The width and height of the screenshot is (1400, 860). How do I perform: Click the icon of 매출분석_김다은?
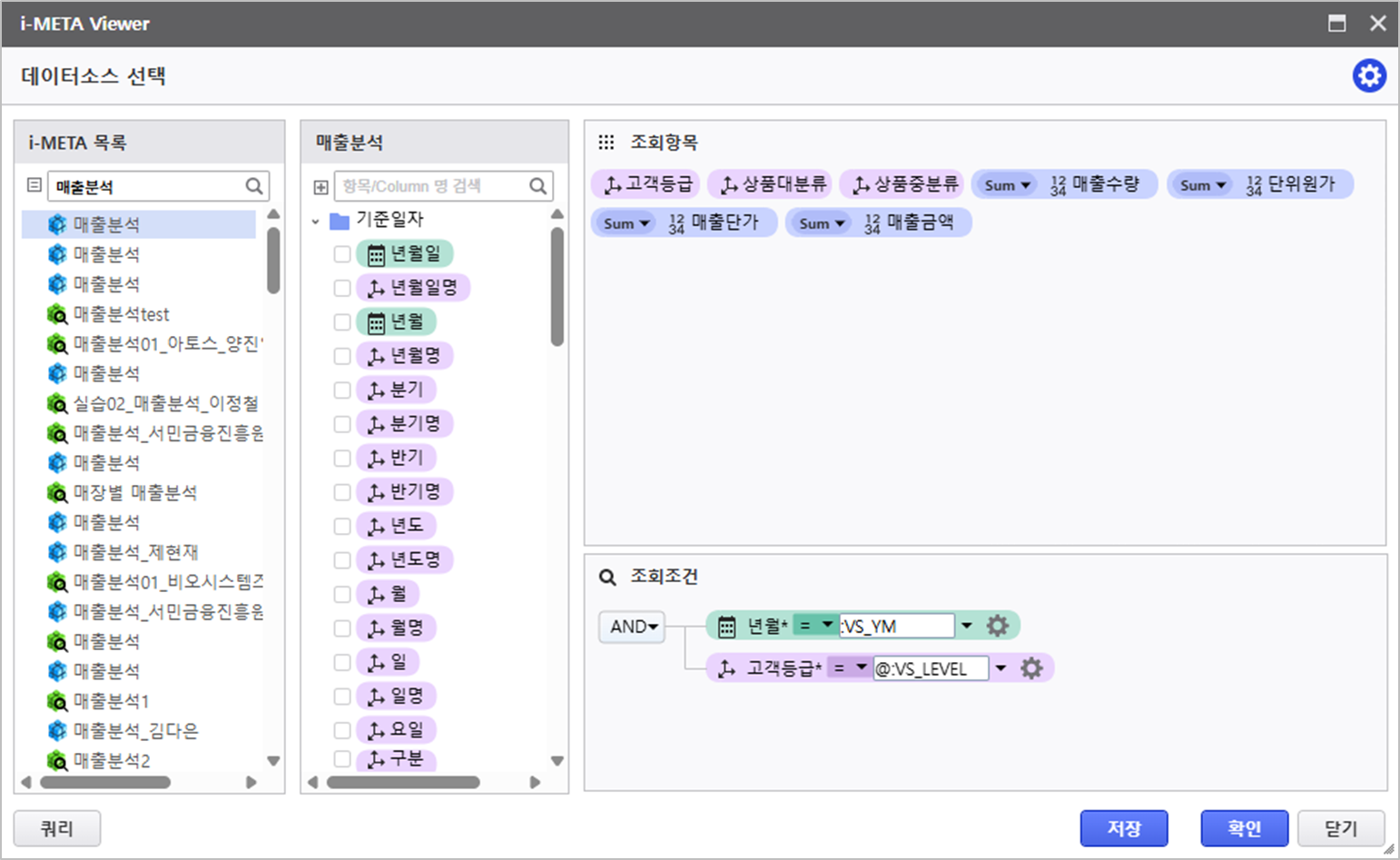click(x=57, y=731)
